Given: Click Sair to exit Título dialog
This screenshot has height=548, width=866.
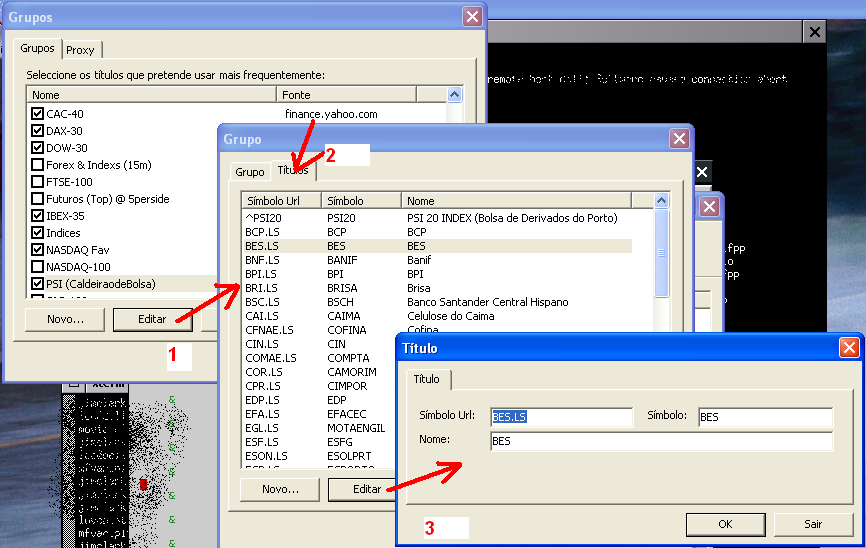Looking at the screenshot, I should 813,524.
